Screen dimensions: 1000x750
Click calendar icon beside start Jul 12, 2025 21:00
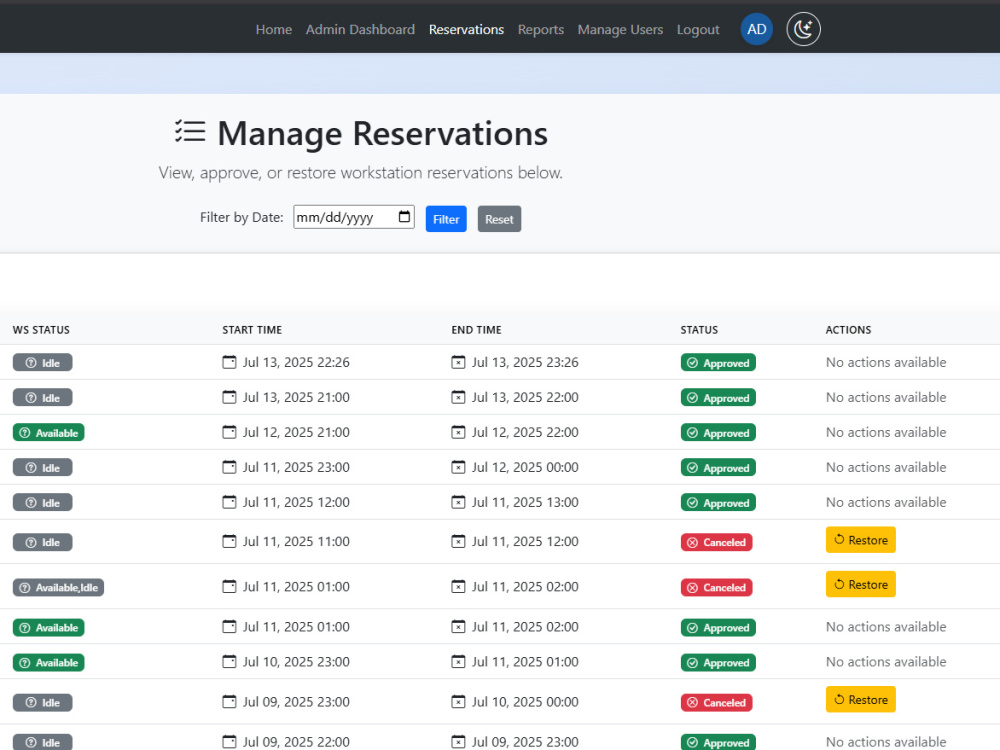pos(229,432)
